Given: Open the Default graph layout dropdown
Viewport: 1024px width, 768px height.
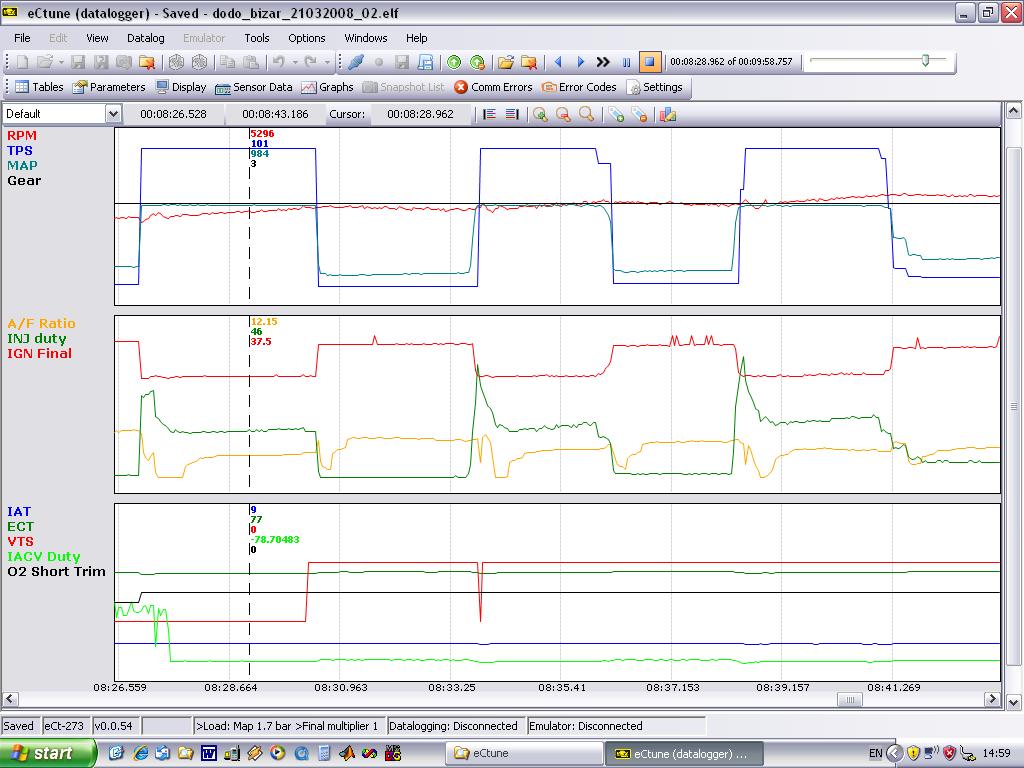Looking at the screenshot, I should [113, 114].
